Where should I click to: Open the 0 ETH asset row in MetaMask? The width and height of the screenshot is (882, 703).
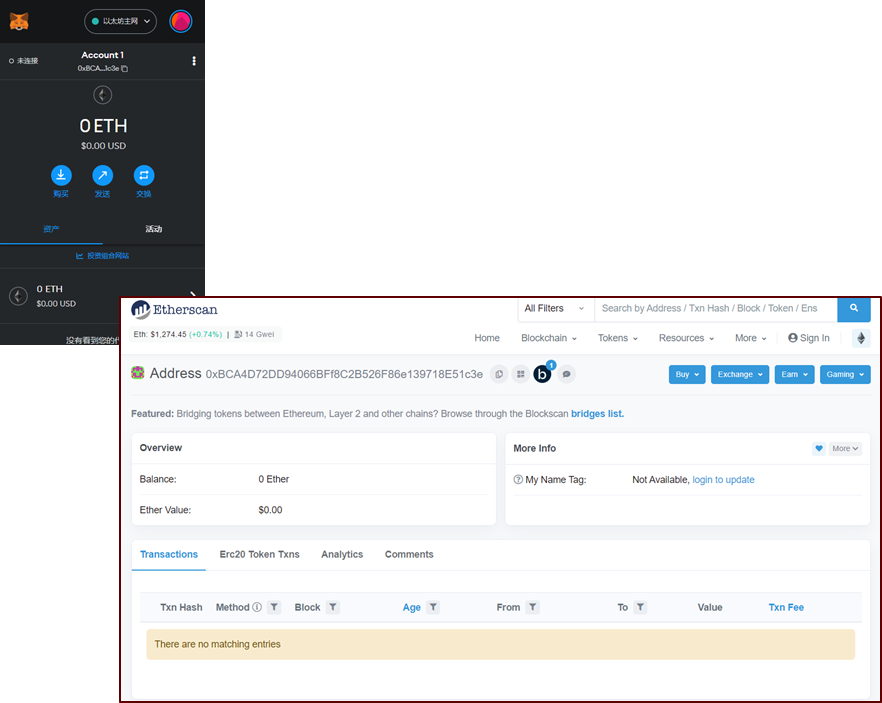point(102,296)
